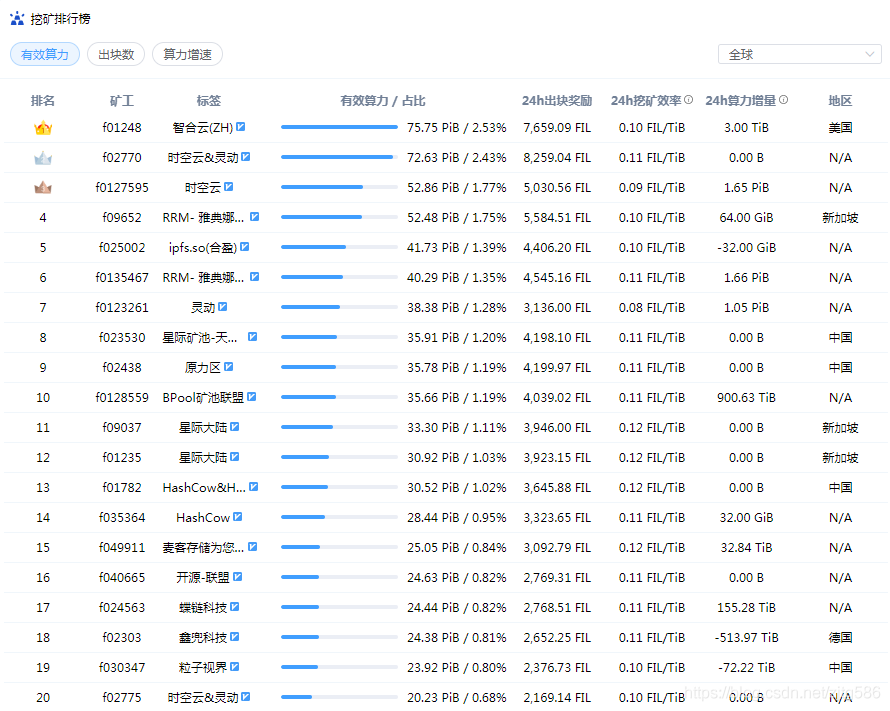
Task: Switch to the 出块数 tab
Action: pyautogui.click(x=116, y=54)
